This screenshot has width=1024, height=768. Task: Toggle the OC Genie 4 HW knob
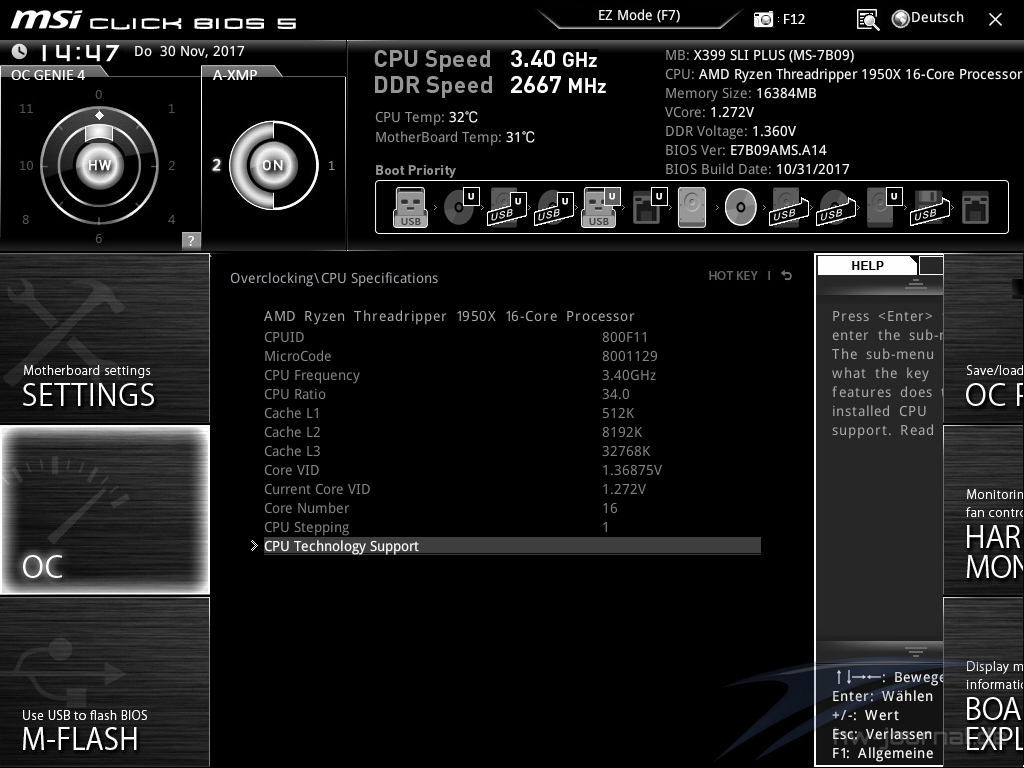coord(99,165)
